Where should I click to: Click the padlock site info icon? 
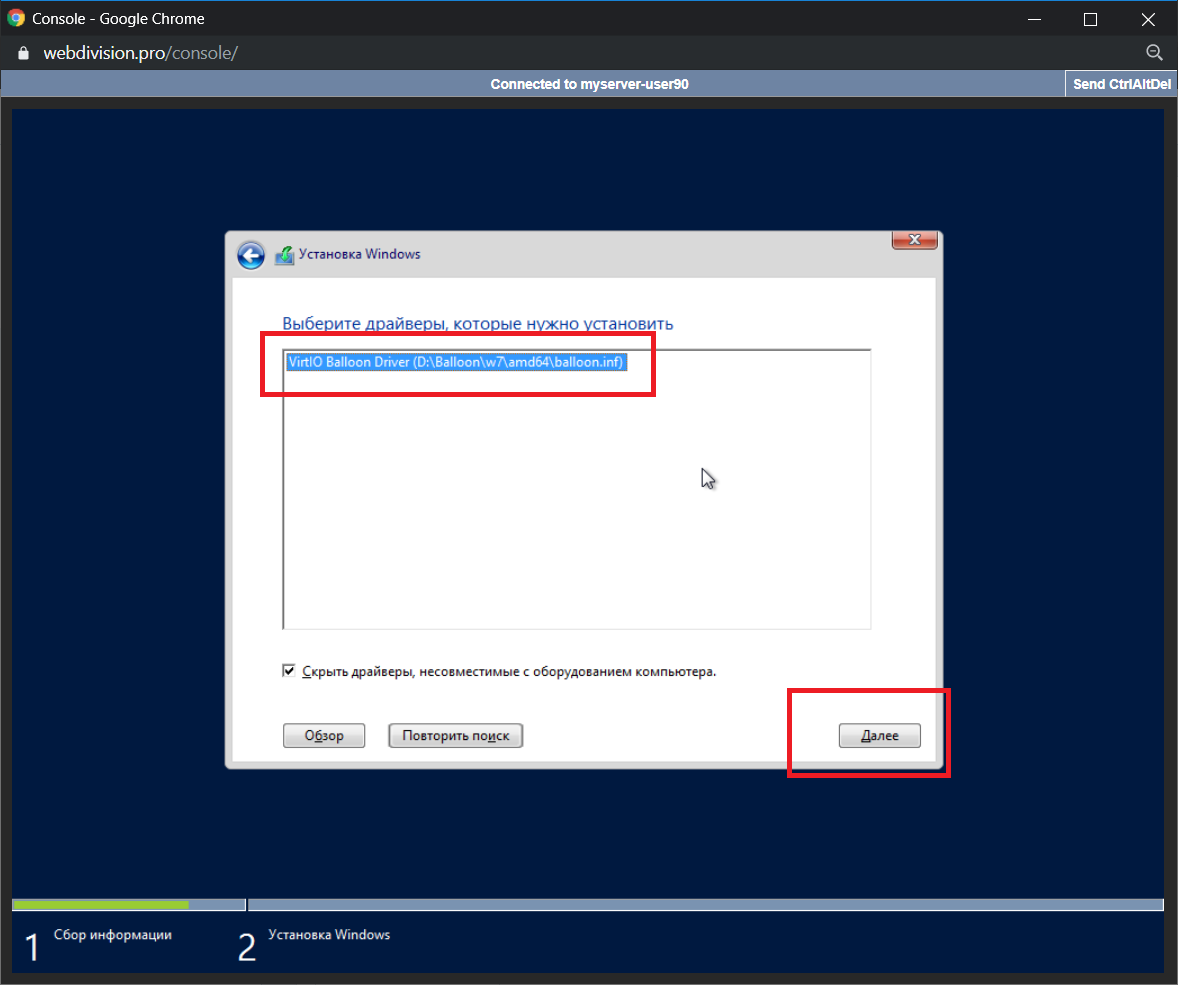coord(24,53)
